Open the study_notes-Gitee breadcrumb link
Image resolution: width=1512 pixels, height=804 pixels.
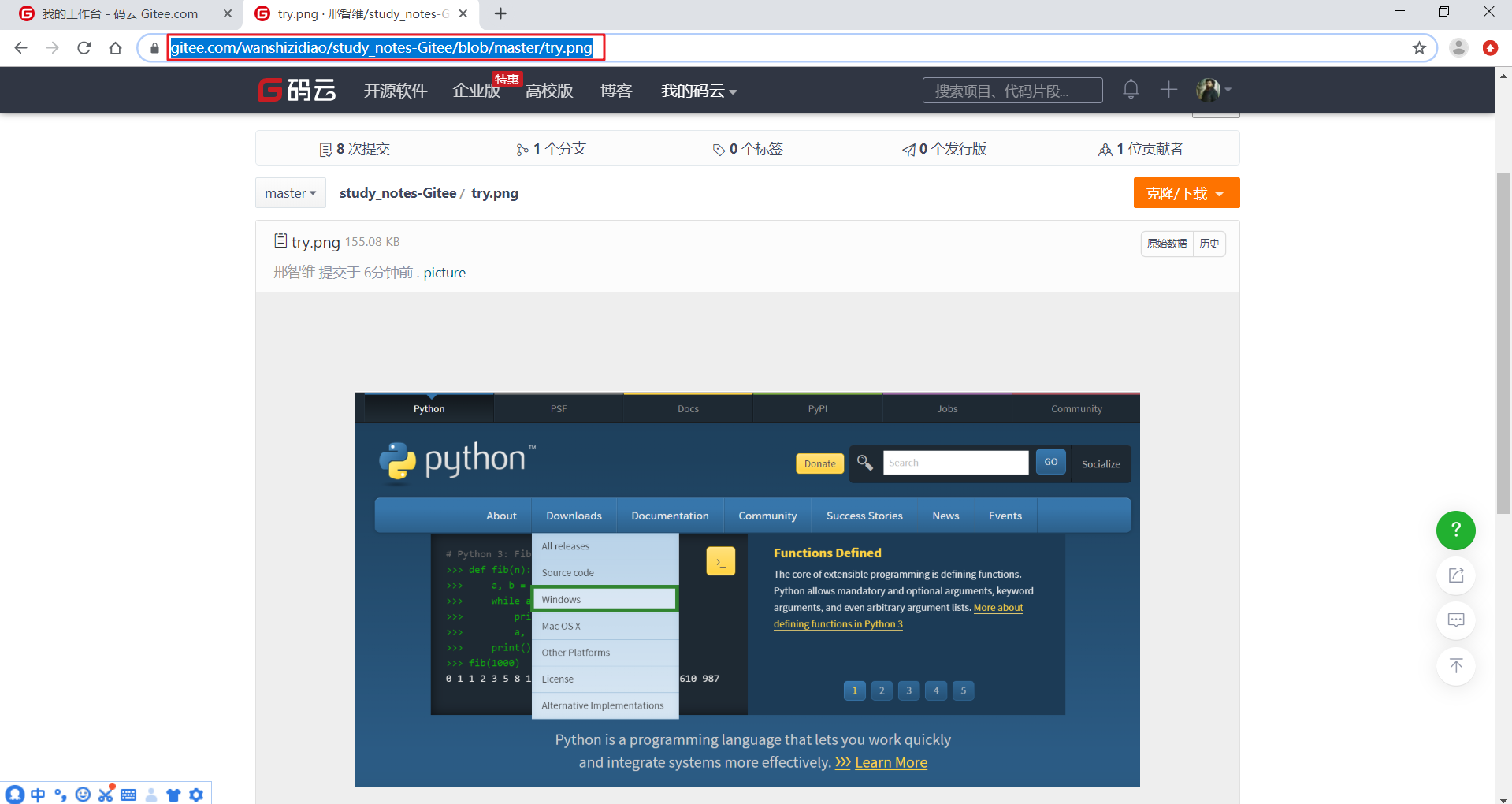pos(398,193)
